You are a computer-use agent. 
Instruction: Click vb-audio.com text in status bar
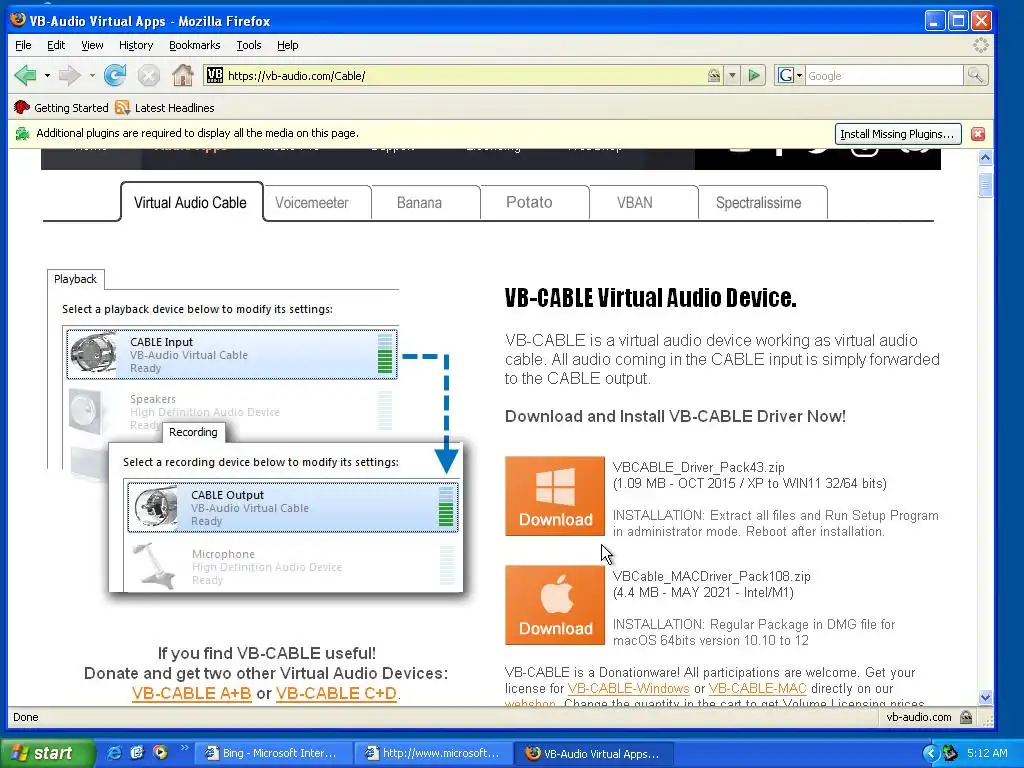(918, 717)
